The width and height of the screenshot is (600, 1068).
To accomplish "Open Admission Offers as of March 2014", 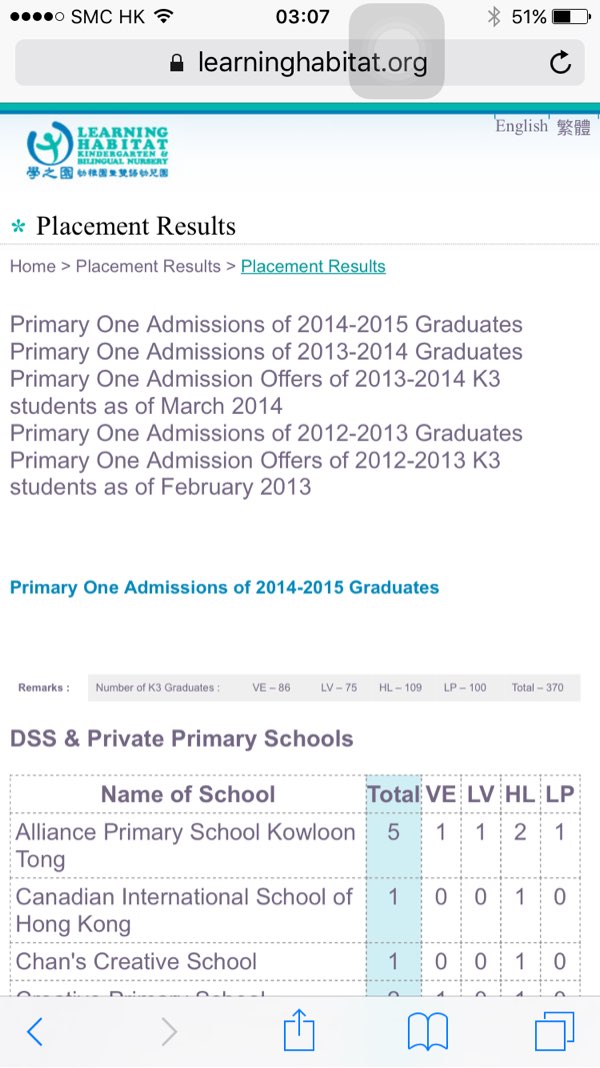I will pyautogui.click(x=255, y=392).
